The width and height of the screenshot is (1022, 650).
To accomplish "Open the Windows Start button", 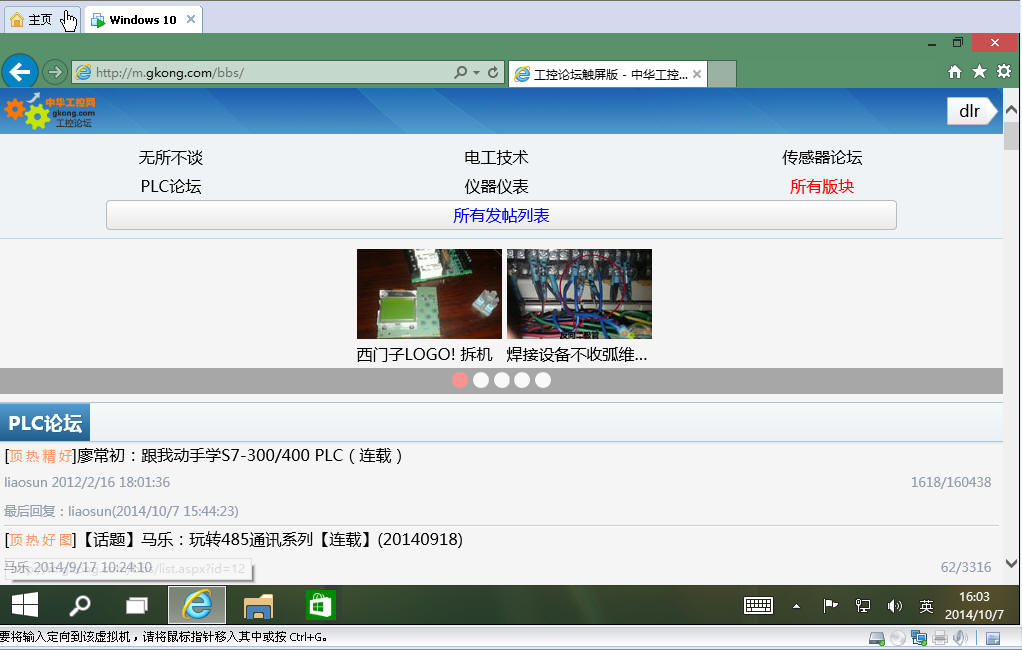I will pyautogui.click(x=25, y=605).
